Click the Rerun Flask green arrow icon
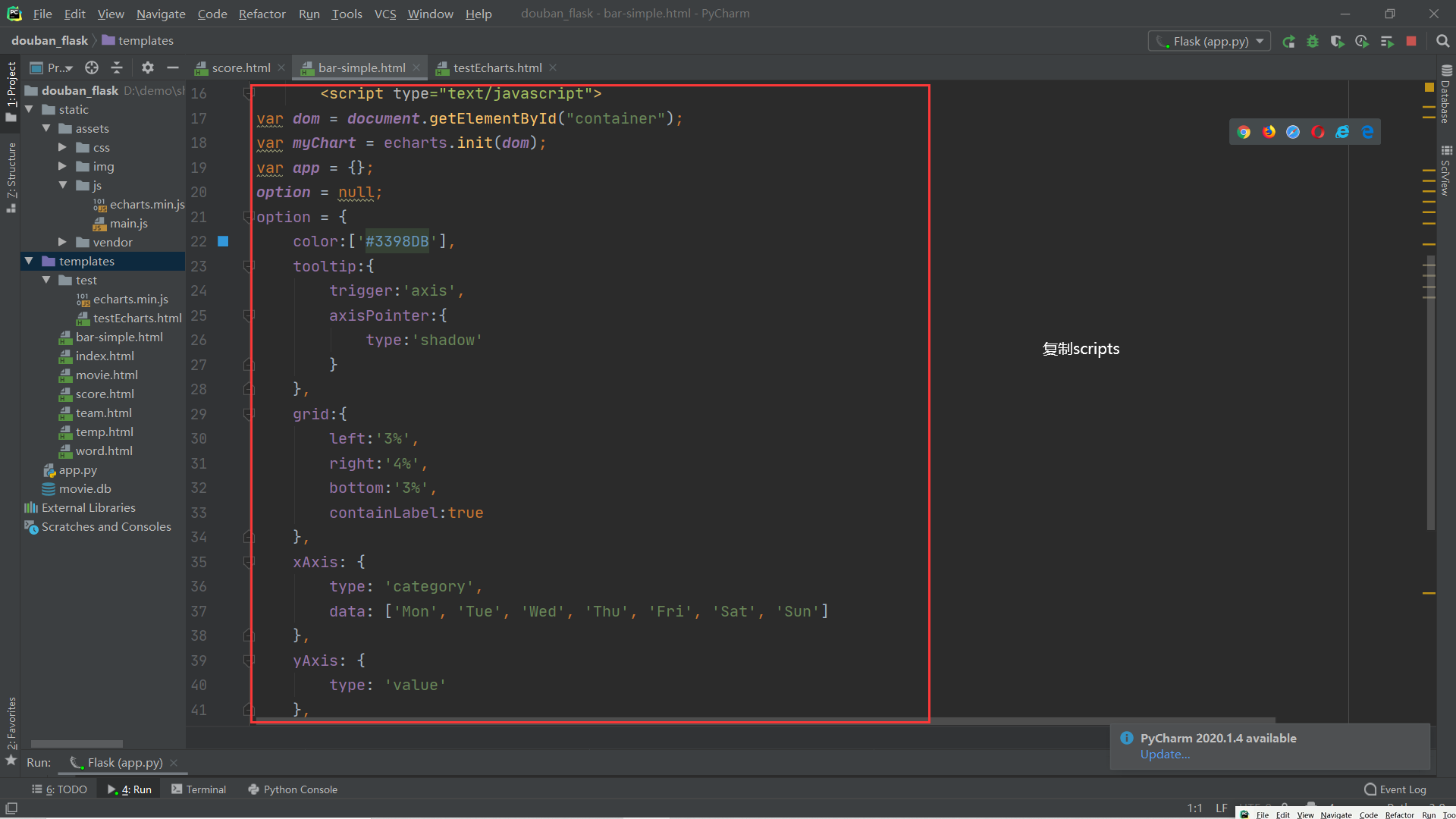1456x819 pixels. click(1288, 42)
